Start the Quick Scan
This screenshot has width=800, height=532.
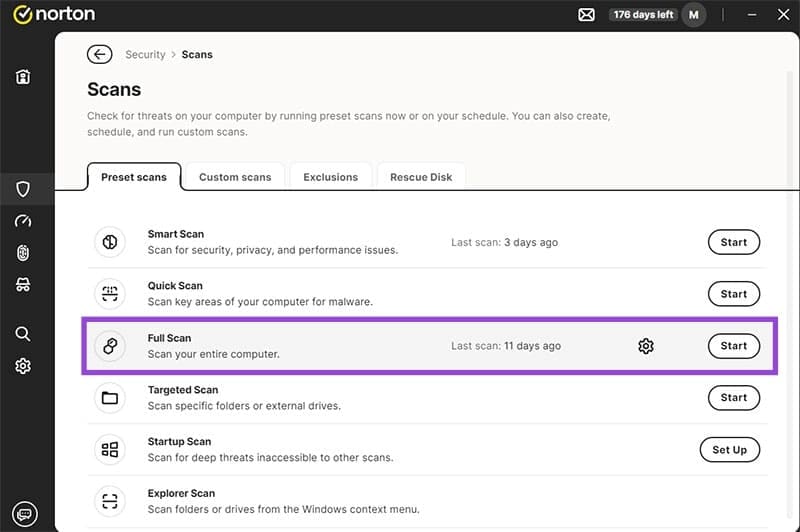click(x=734, y=294)
